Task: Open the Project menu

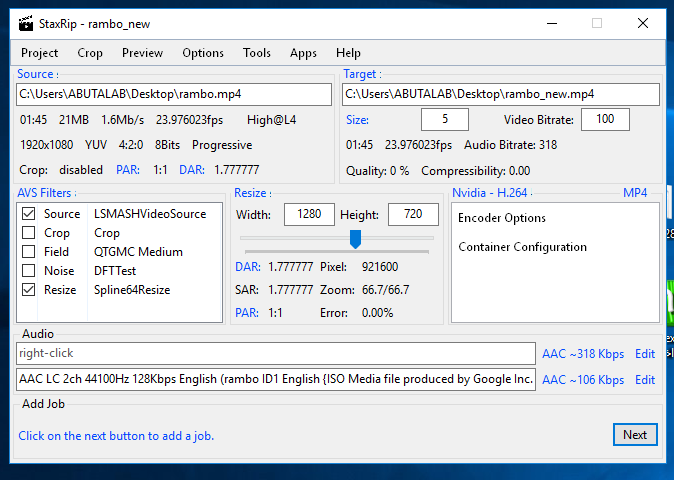Action: click(40, 53)
